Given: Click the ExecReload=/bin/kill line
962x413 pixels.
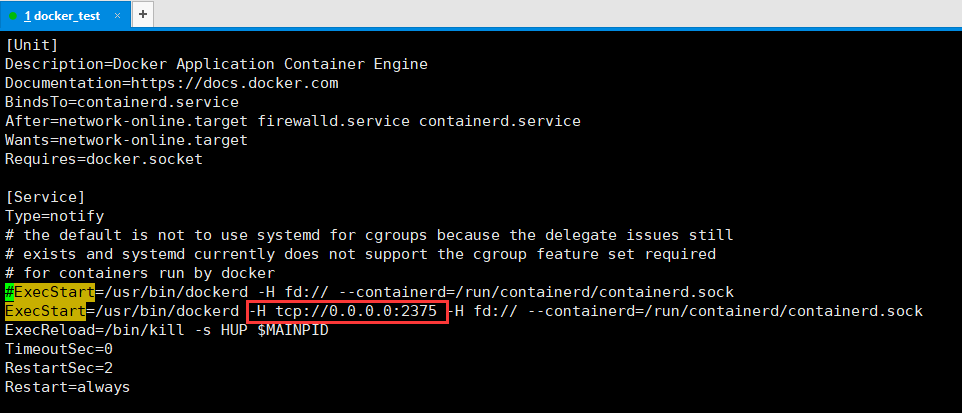Looking at the screenshot, I should pyautogui.click(x=167, y=330).
